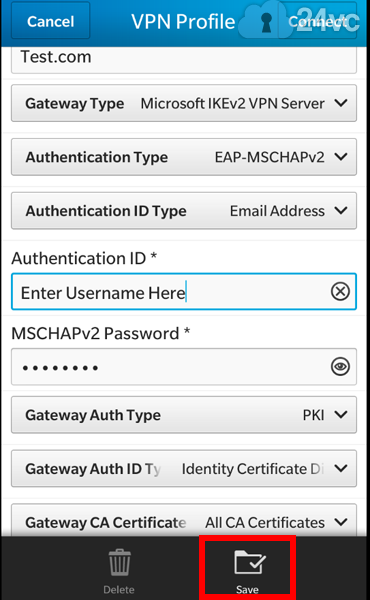Click the MSCHAPv2 Password * label

101,333
